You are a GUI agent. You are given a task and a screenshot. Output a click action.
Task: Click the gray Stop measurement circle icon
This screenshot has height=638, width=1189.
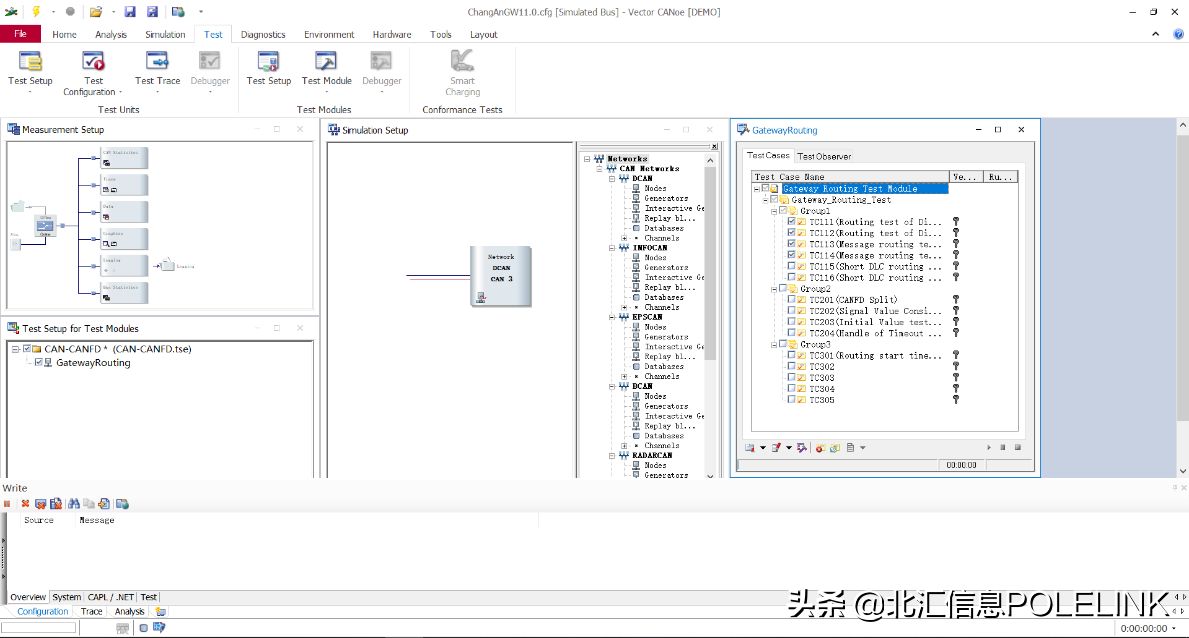click(70, 11)
